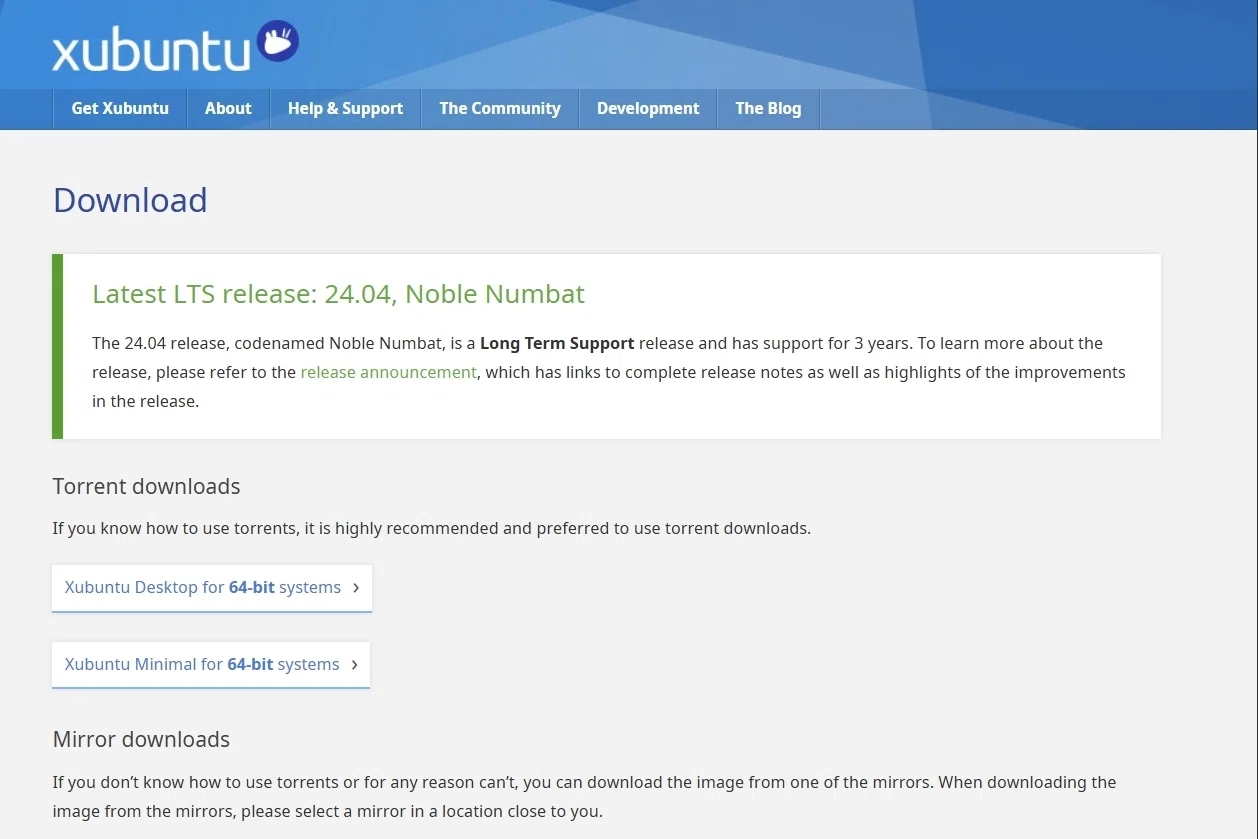This screenshot has width=1258, height=839.
Task: Select the Development menu item
Action: point(648,109)
